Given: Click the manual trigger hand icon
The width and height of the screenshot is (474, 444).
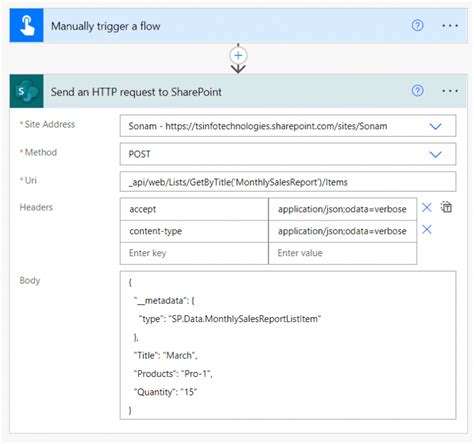Looking at the screenshot, I should click(26, 26).
